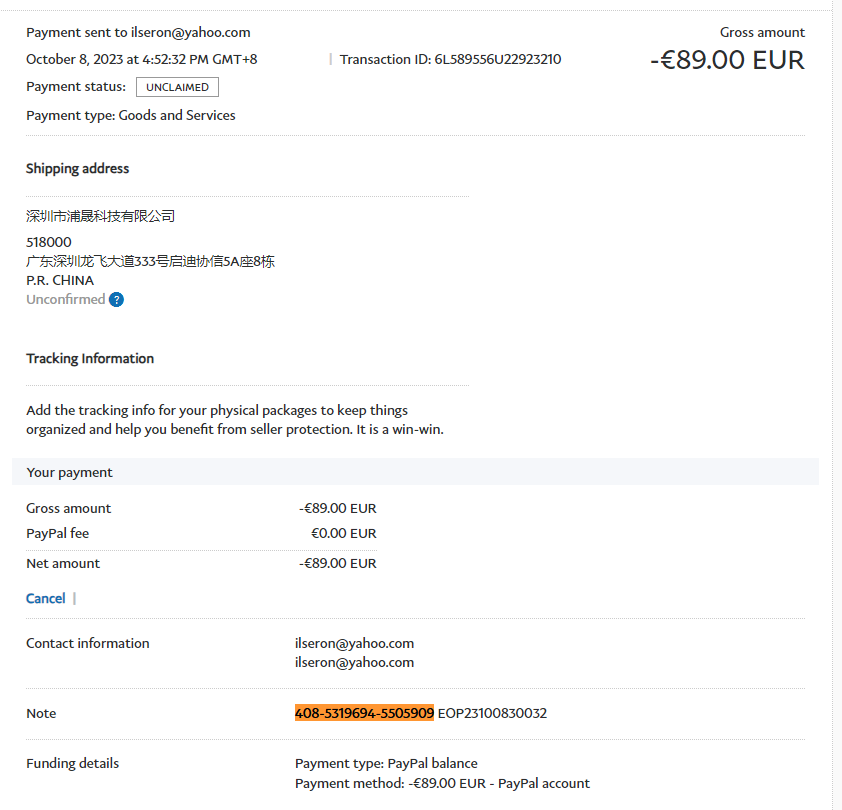Viewport: 842px width, 810px height.
Task: Click the October 8, 2023 payment timestamp
Action: [141, 59]
